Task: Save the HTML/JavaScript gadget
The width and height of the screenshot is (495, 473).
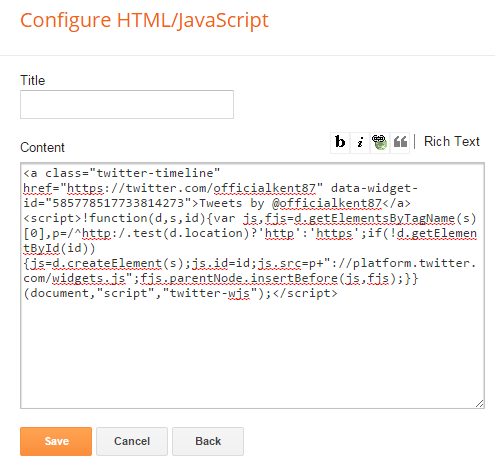Action: pos(56,441)
